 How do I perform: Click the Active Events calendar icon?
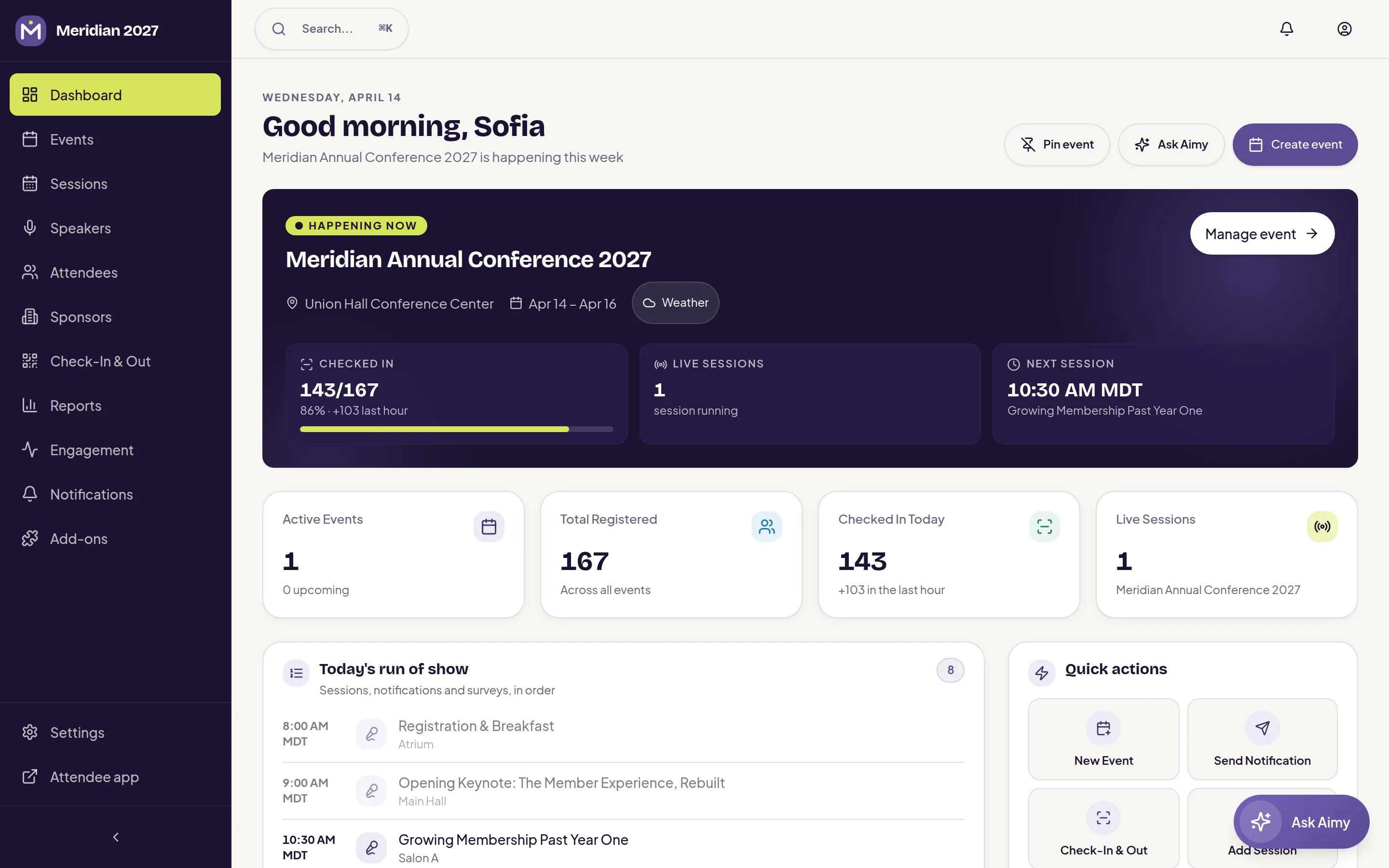(x=489, y=527)
